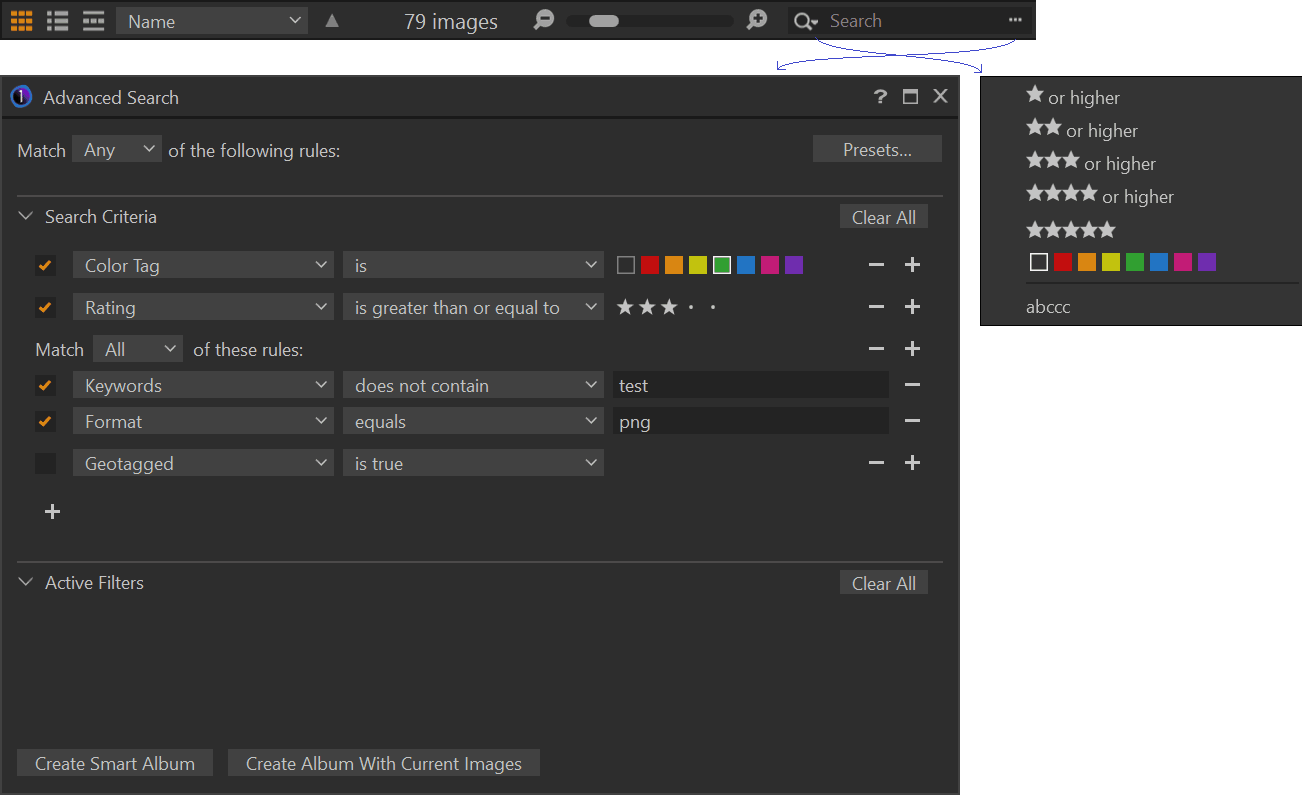The image size is (1302, 795).
Task: Open the search options magnifier dropdown
Action: (805, 21)
